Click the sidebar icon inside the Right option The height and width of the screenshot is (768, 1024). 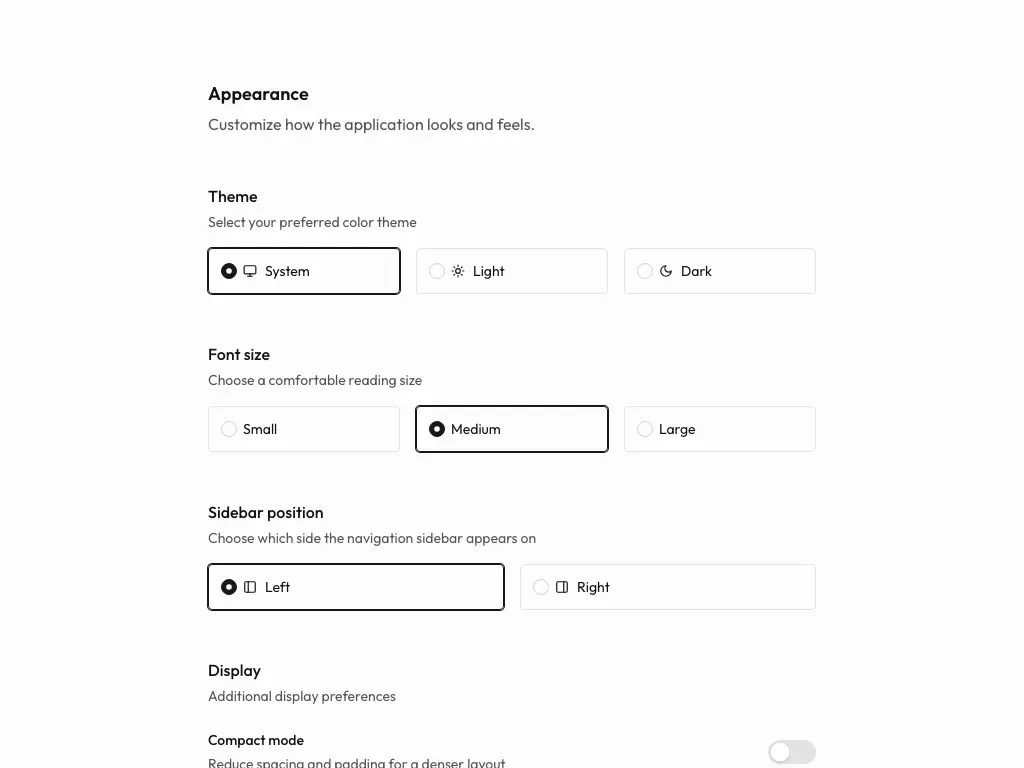[x=563, y=587]
